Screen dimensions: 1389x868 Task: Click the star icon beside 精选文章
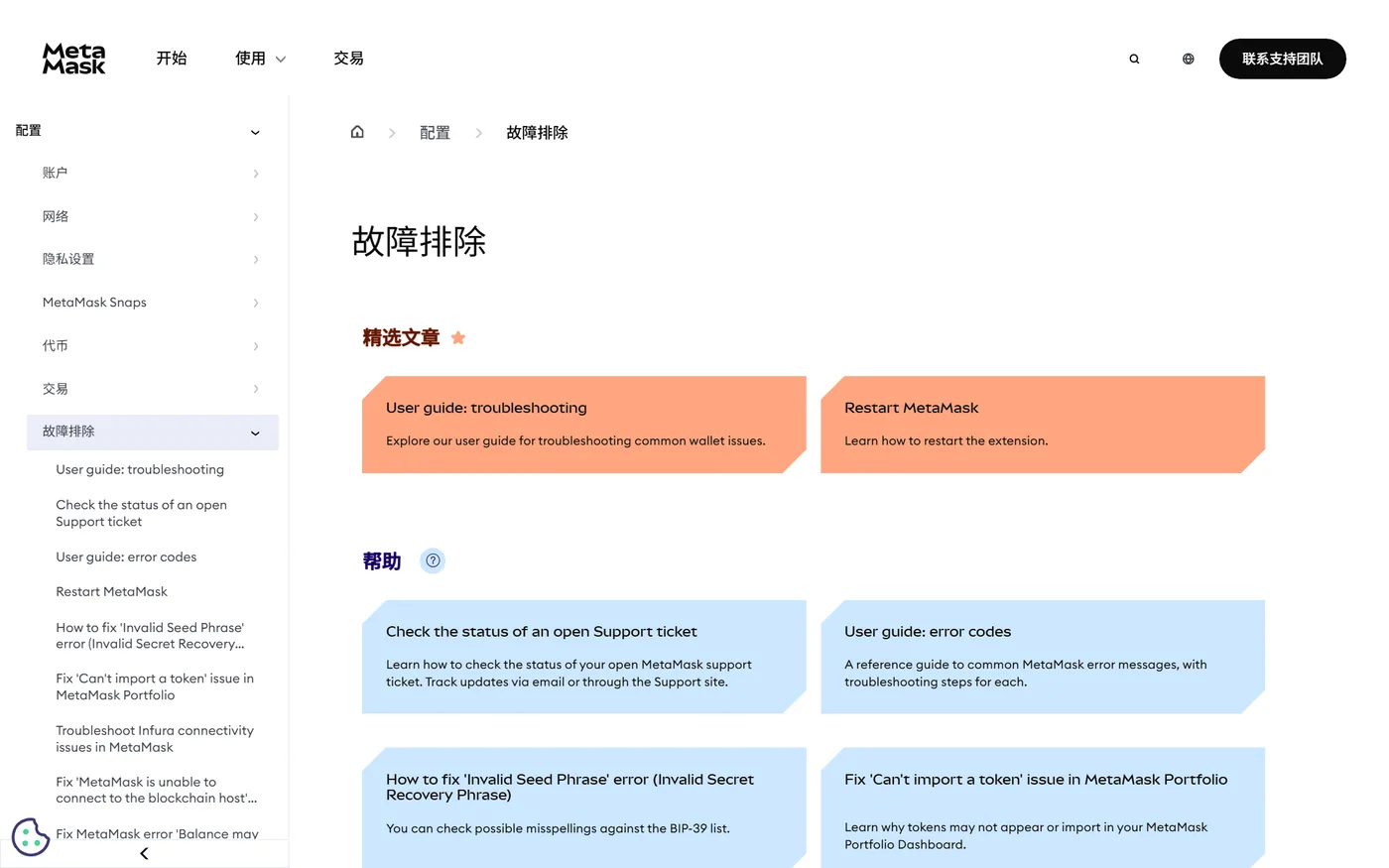pyautogui.click(x=457, y=337)
